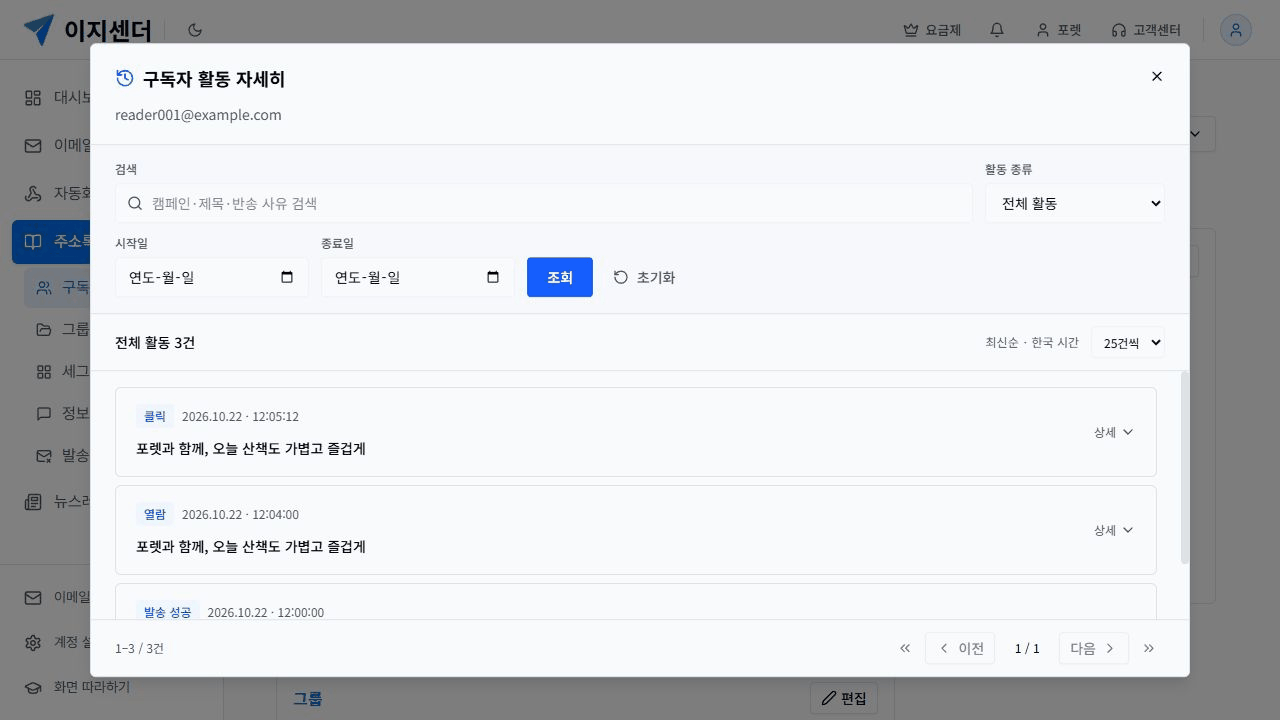Click the 전체 활동 3건 count text
This screenshot has width=1280, height=720.
tap(155, 342)
